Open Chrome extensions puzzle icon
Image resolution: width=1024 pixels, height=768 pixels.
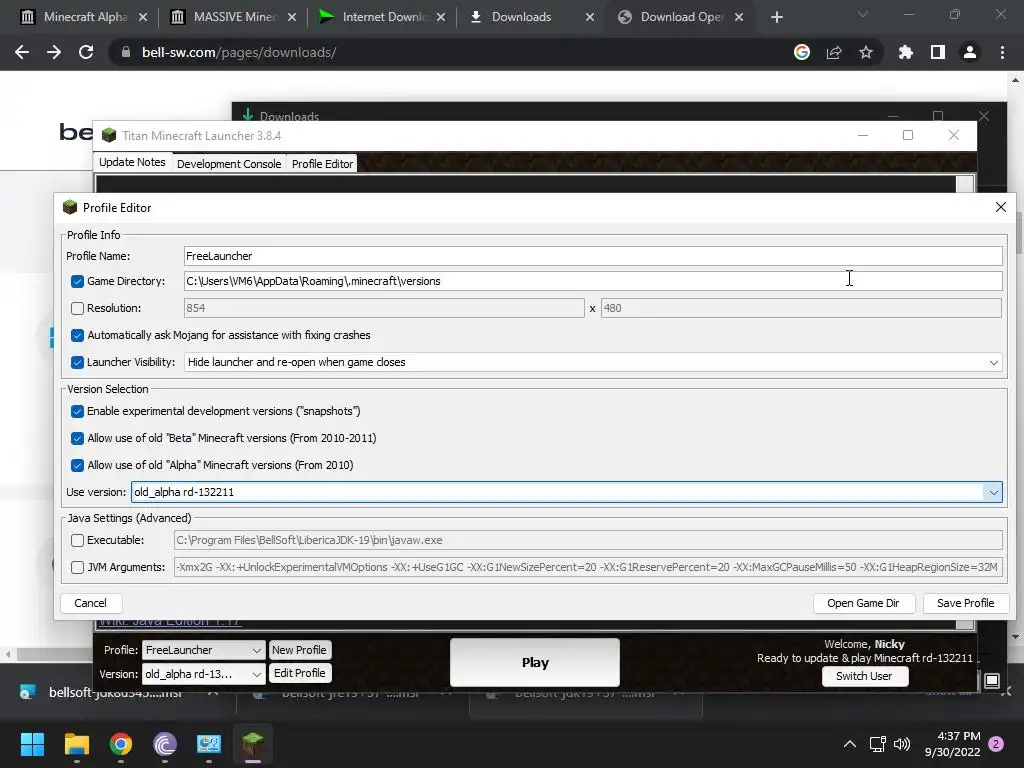point(906,52)
